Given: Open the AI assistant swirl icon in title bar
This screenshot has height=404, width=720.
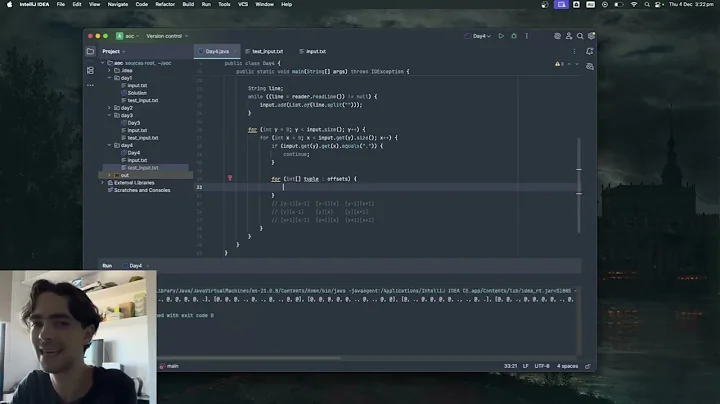Looking at the screenshot, I should click(x=557, y=36).
